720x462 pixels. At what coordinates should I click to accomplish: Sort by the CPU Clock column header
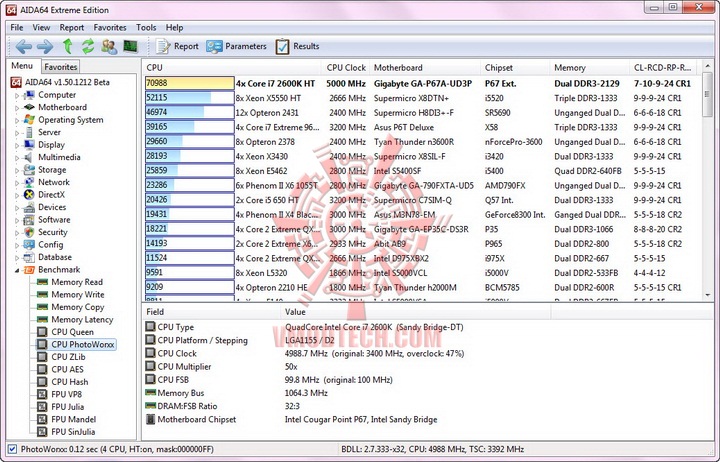(346, 68)
